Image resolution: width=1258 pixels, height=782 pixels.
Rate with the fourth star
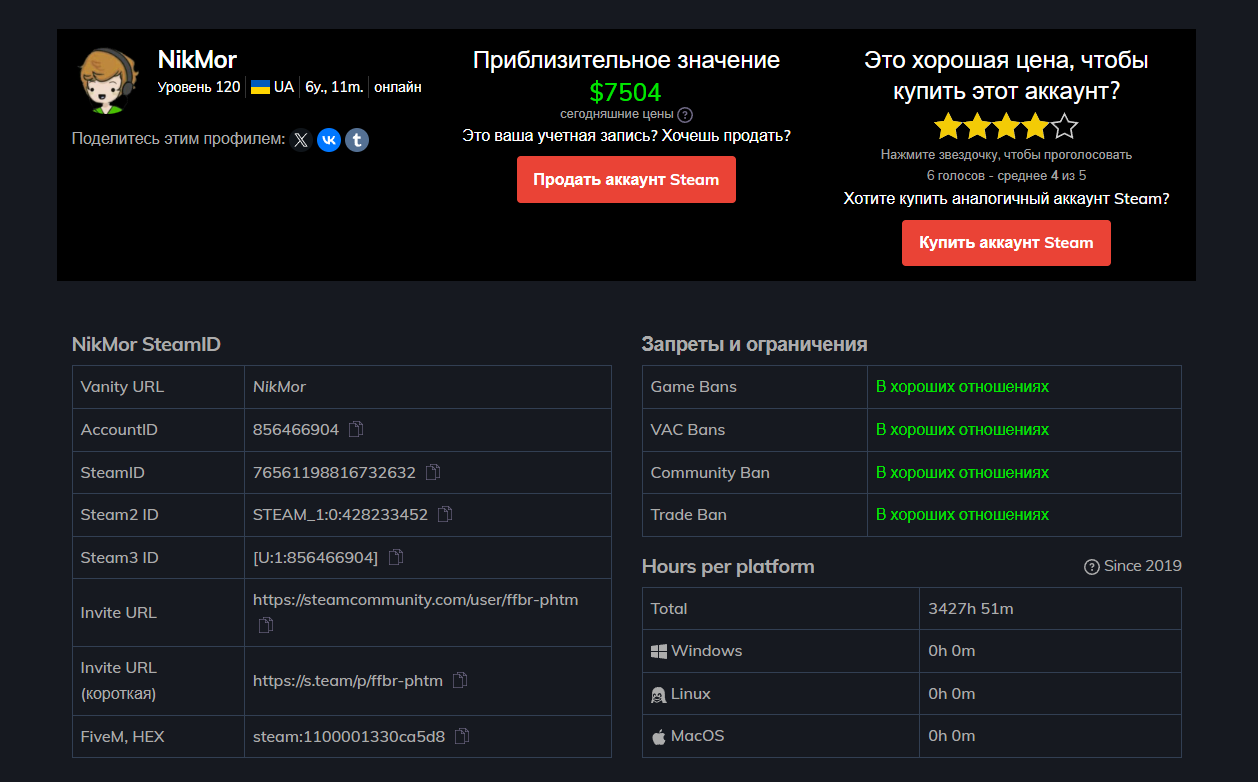(1035, 126)
